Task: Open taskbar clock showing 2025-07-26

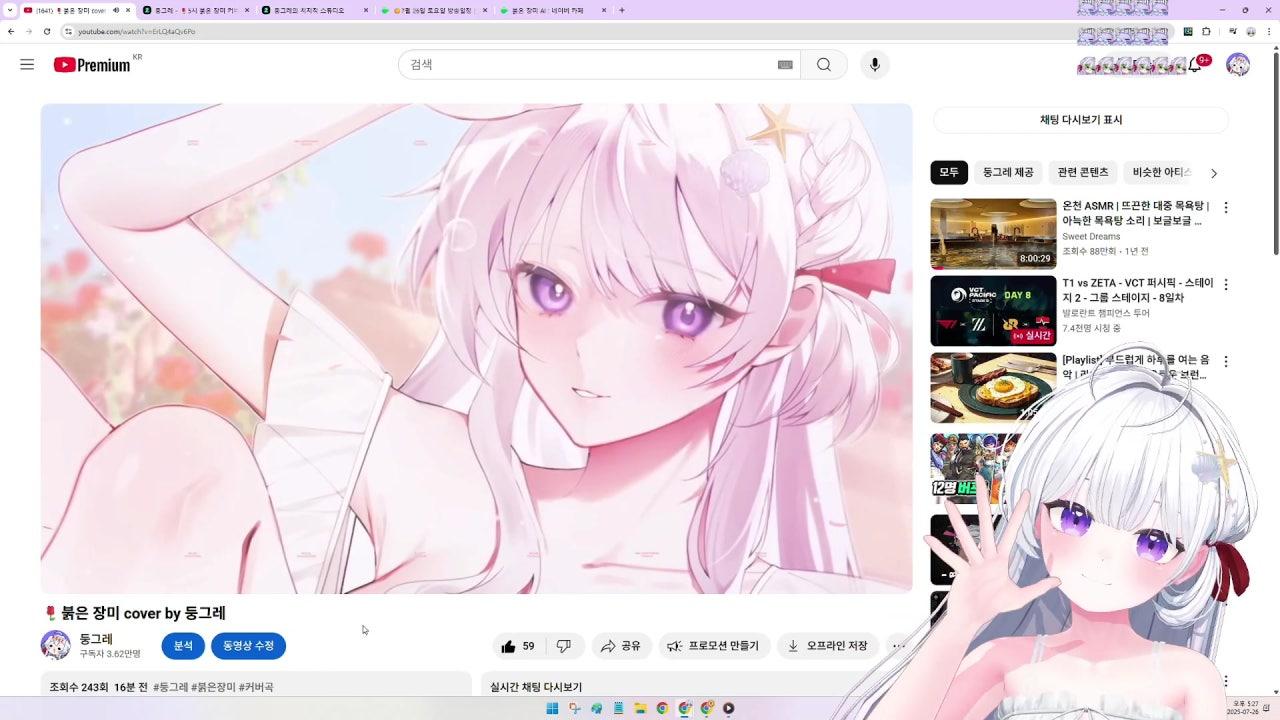Action: [x=1245, y=708]
